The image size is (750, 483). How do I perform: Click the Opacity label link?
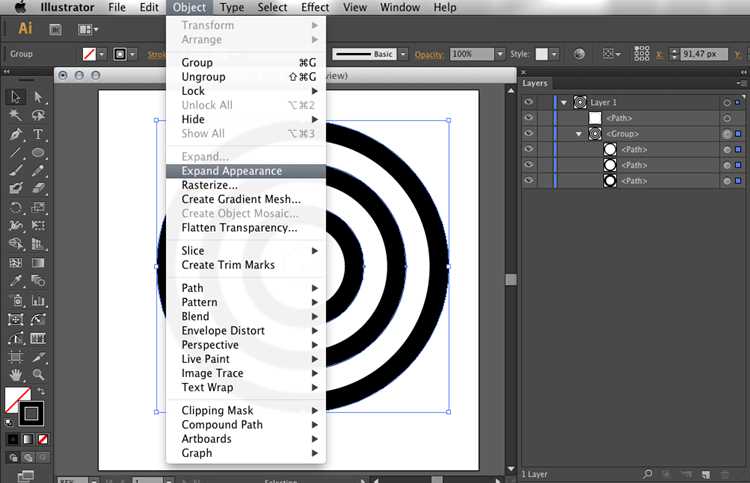tap(429, 55)
